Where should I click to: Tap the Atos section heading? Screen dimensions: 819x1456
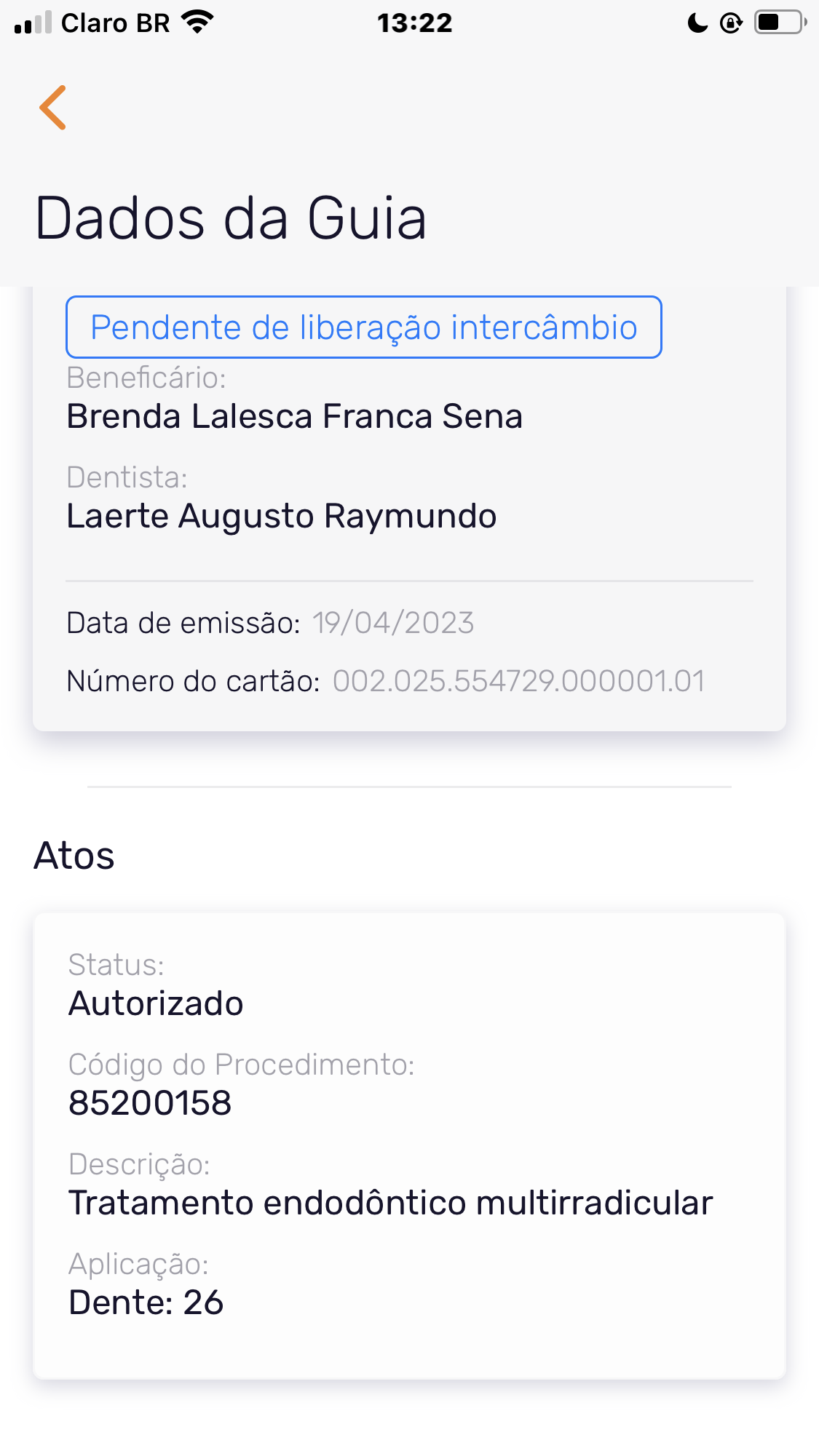pyautogui.click(x=74, y=856)
